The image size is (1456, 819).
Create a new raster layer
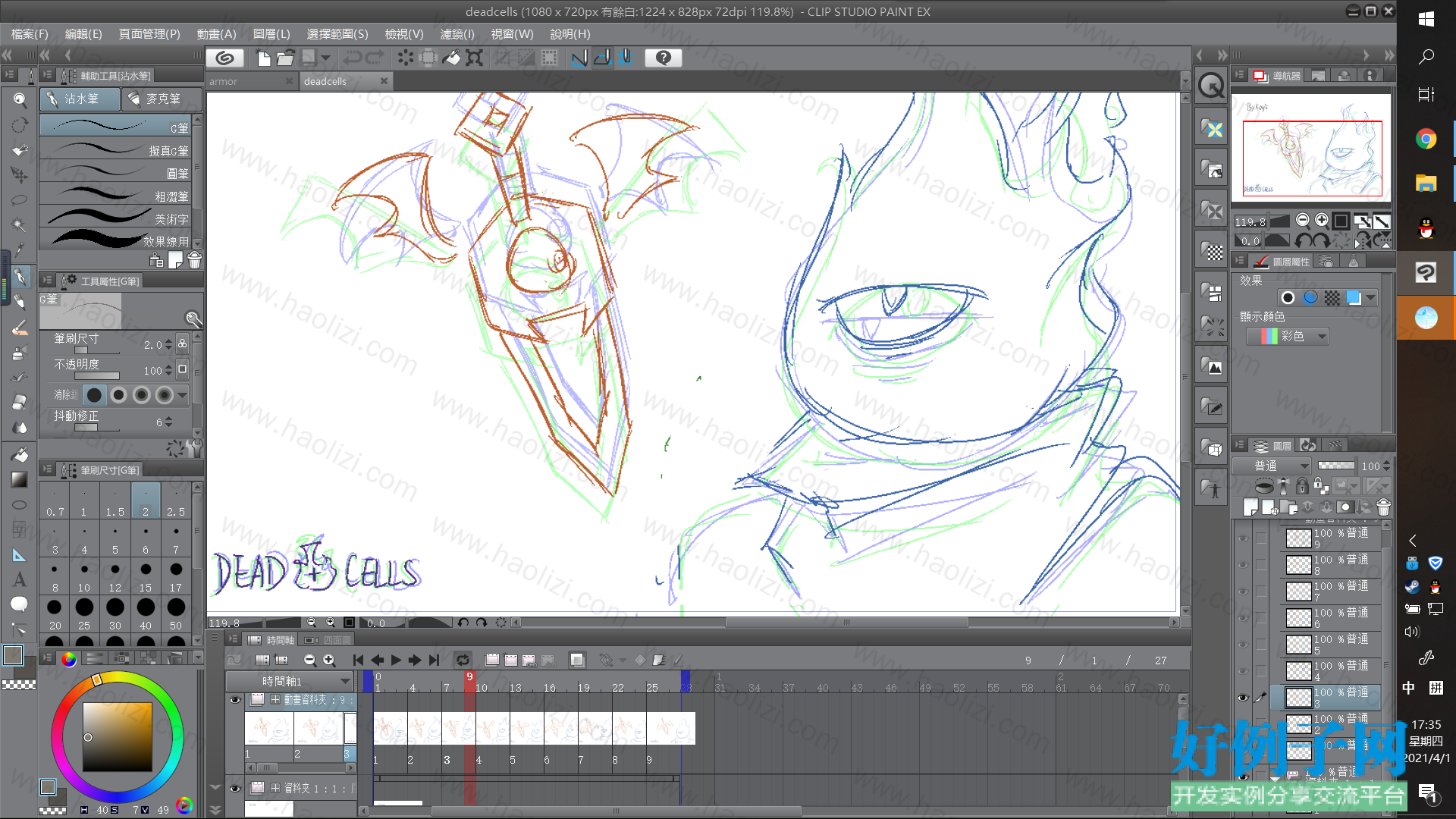coord(1251,507)
